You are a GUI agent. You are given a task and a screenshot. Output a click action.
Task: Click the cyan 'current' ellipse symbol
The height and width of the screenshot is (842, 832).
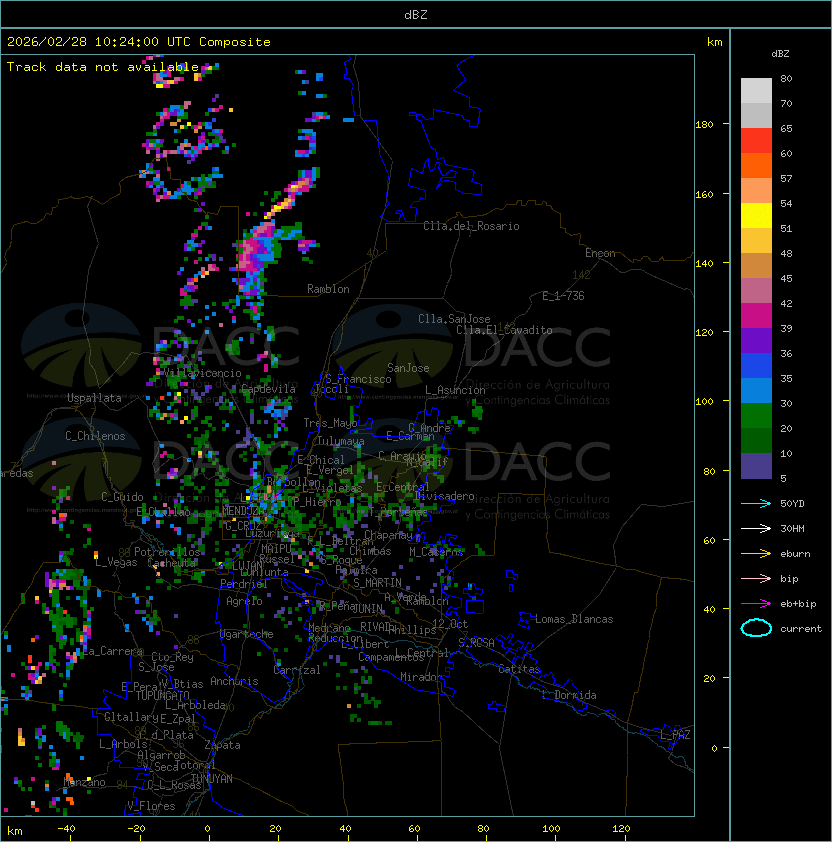(x=756, y=628)
